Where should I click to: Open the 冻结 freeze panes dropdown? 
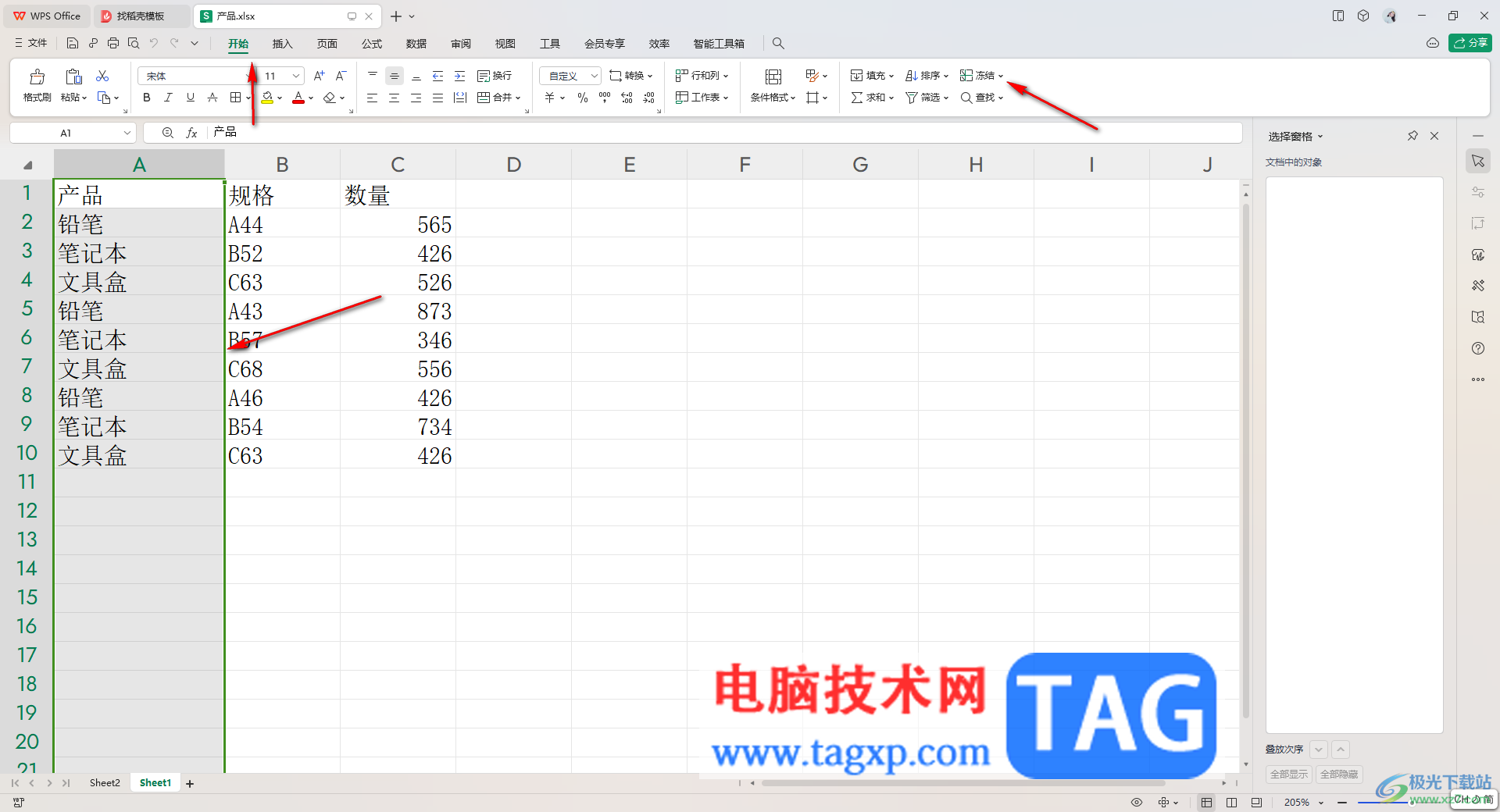click(981, 76)
